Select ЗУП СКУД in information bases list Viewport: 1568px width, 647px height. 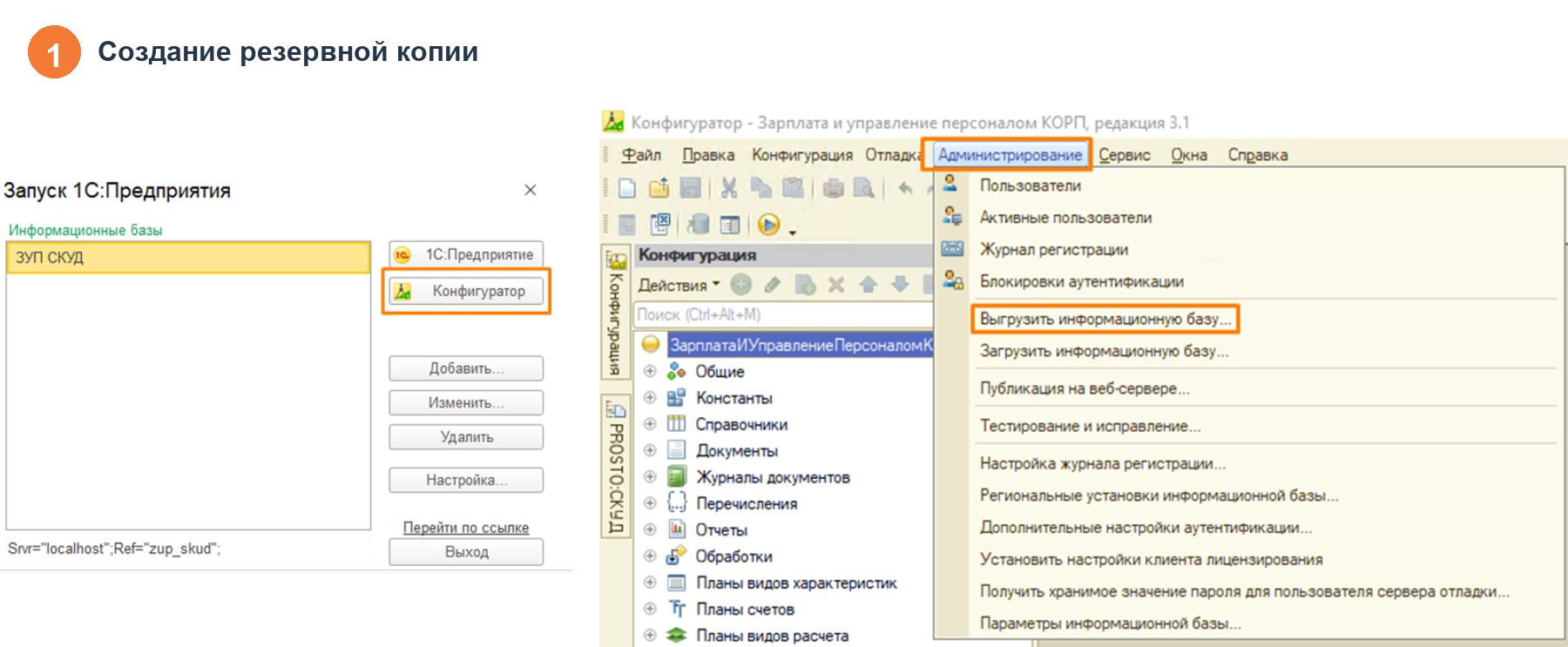tap(188, 258)
